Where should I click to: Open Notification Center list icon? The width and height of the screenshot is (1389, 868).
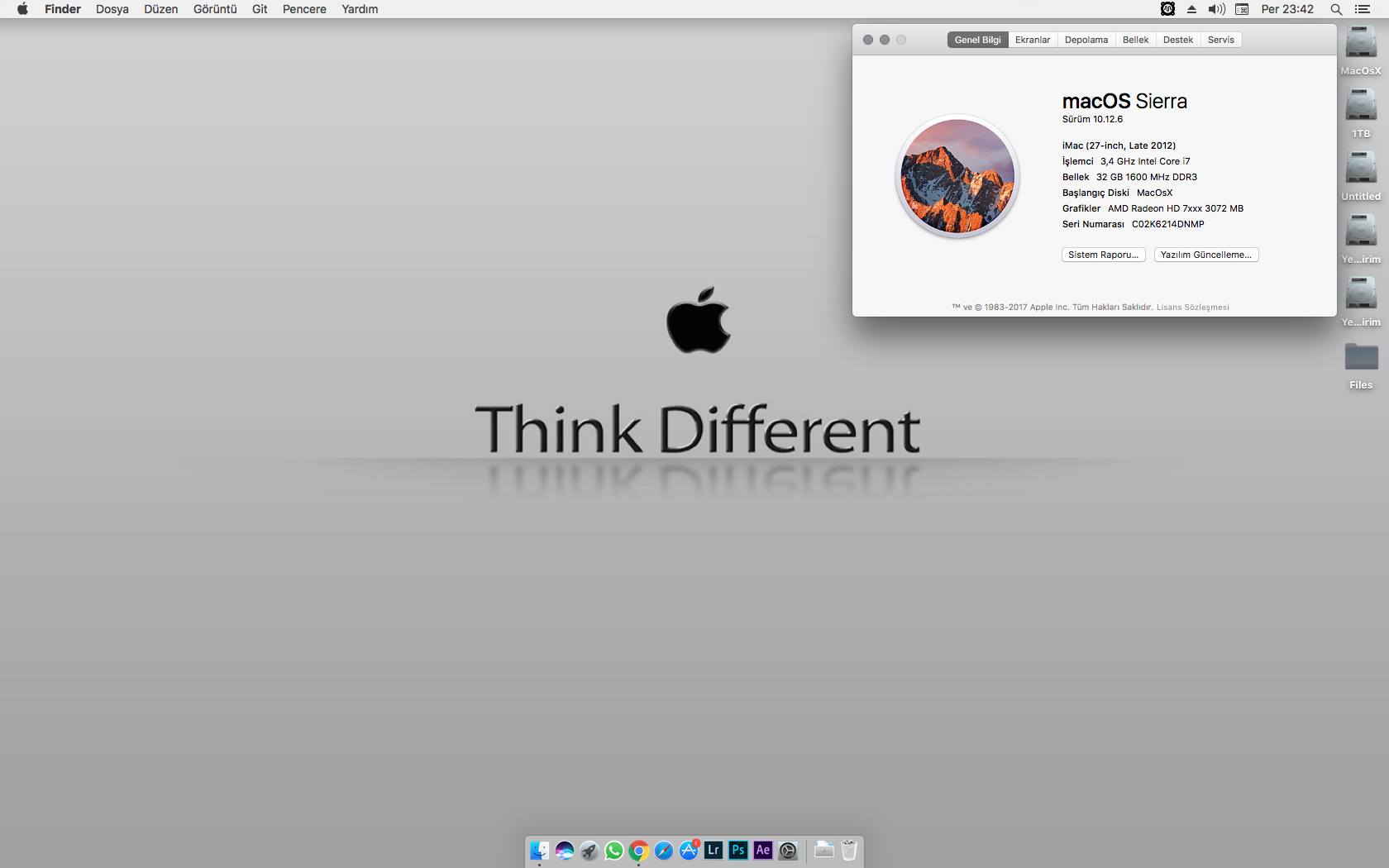pos(1363,9)
